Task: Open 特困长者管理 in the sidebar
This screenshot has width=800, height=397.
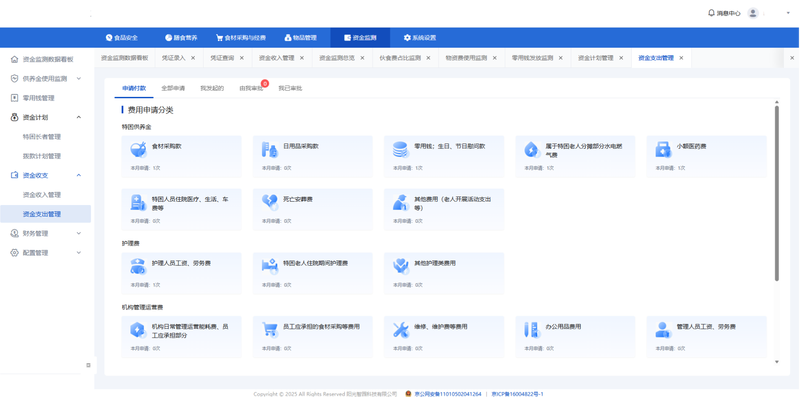Action: [41, 137]
